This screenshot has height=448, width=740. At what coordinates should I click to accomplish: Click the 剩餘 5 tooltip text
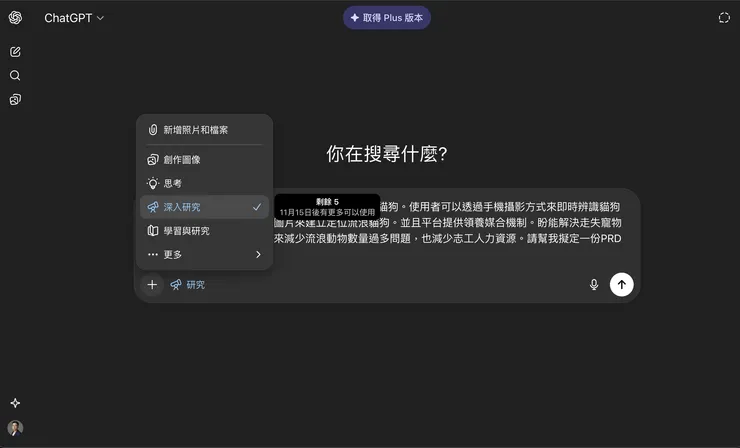327,202
